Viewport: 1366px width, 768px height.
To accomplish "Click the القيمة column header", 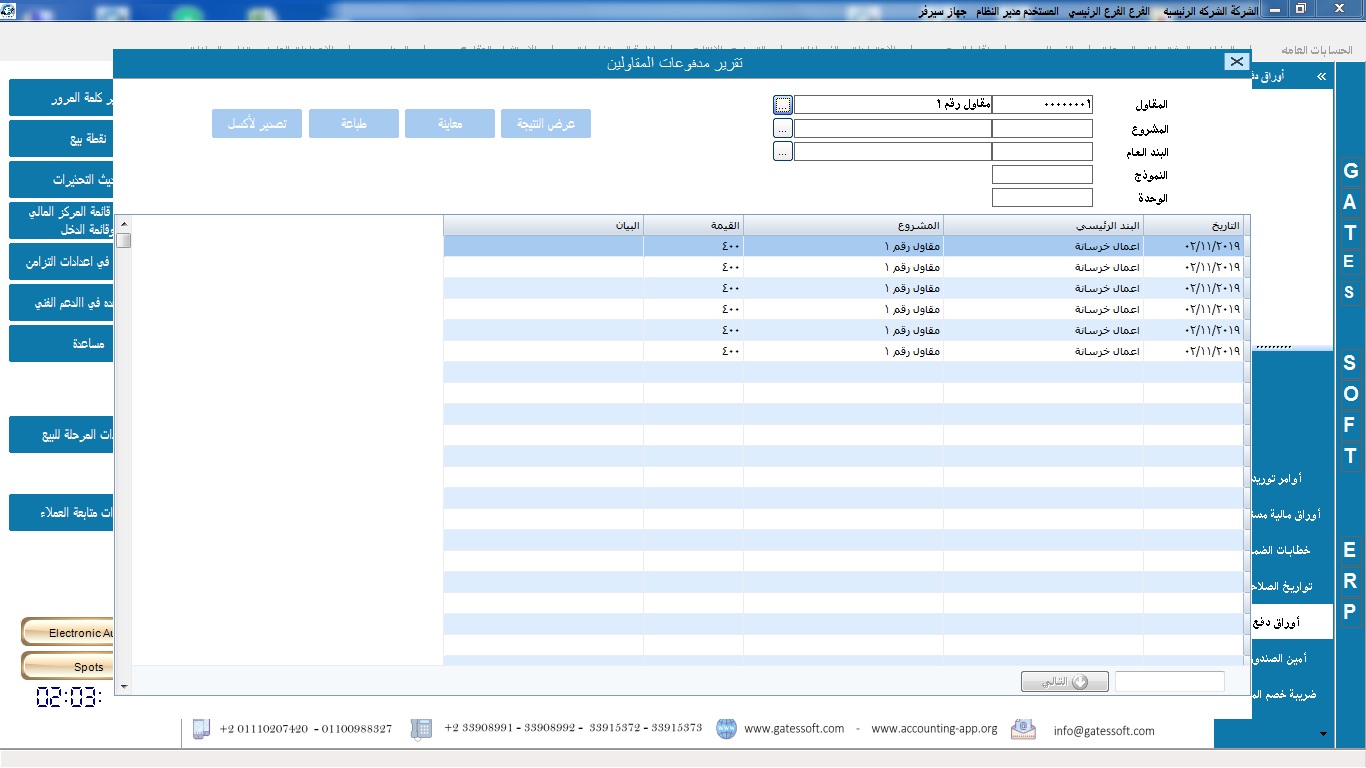I will (x=693, y=225).
